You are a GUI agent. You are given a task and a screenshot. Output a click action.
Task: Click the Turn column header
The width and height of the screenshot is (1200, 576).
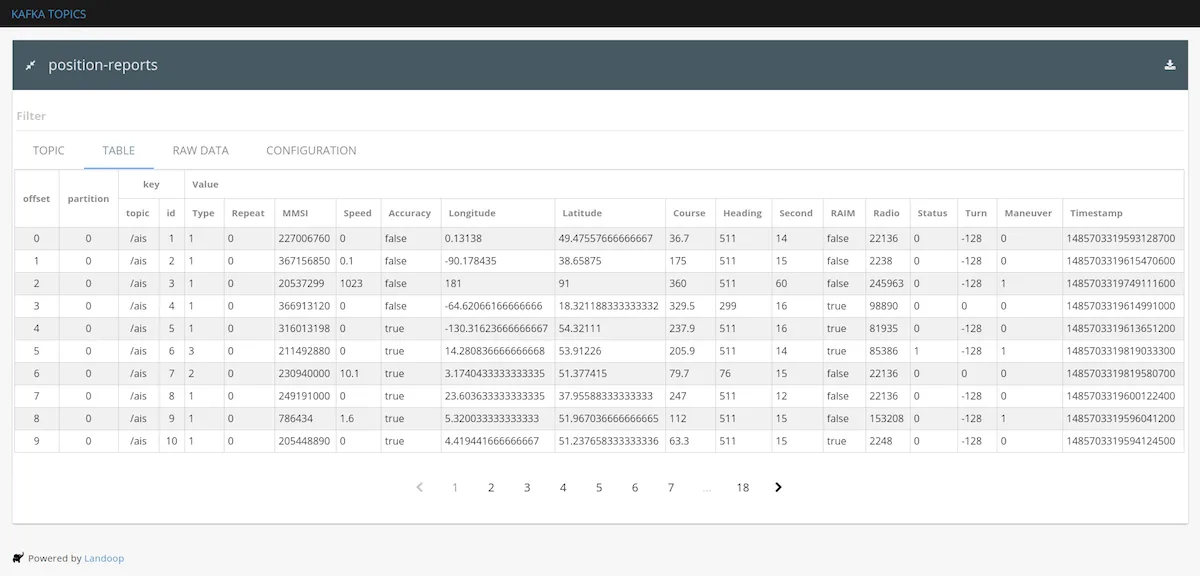976,213
